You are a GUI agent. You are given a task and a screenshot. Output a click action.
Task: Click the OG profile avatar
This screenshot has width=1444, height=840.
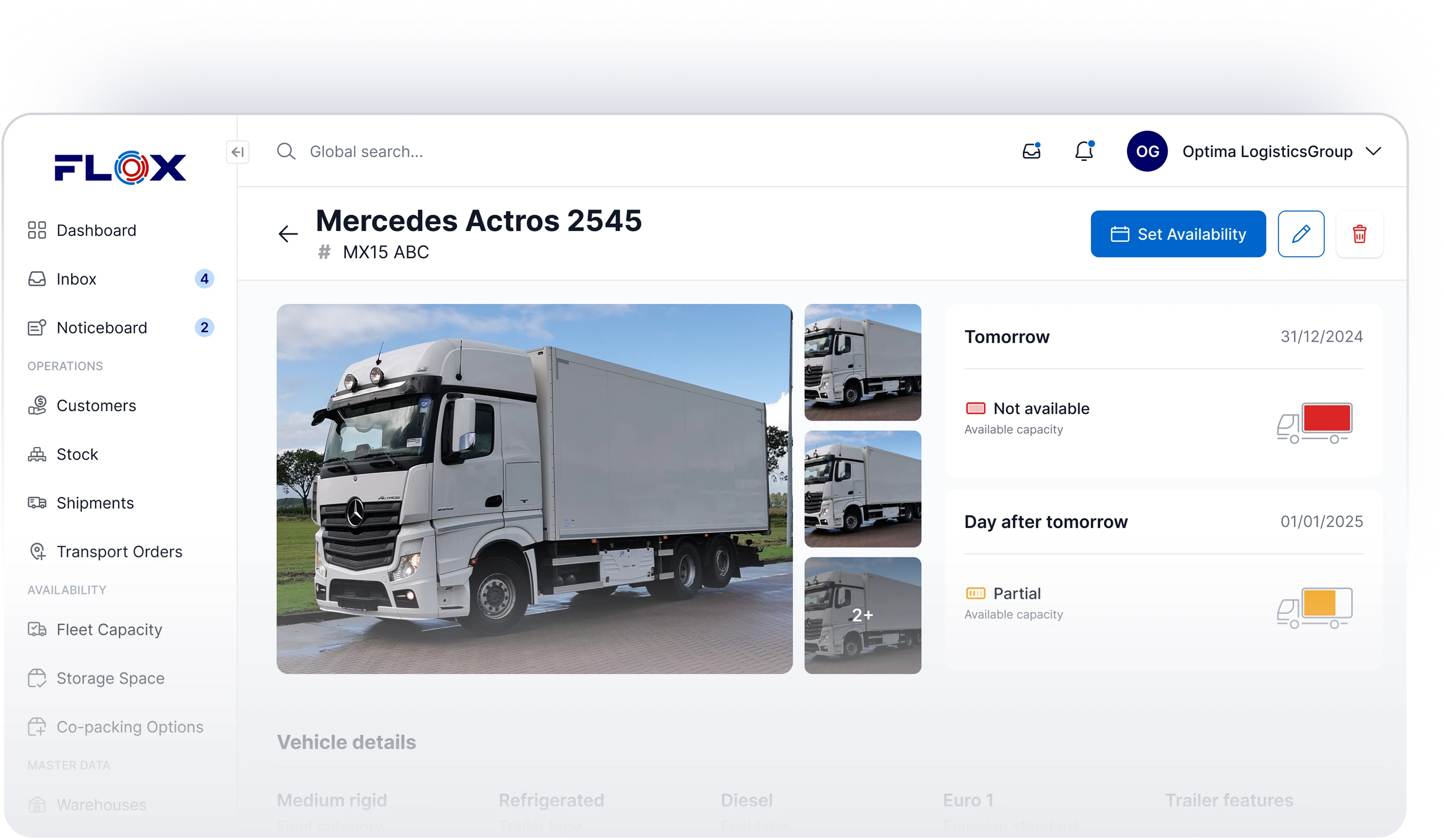click(x=1147, y=151)
